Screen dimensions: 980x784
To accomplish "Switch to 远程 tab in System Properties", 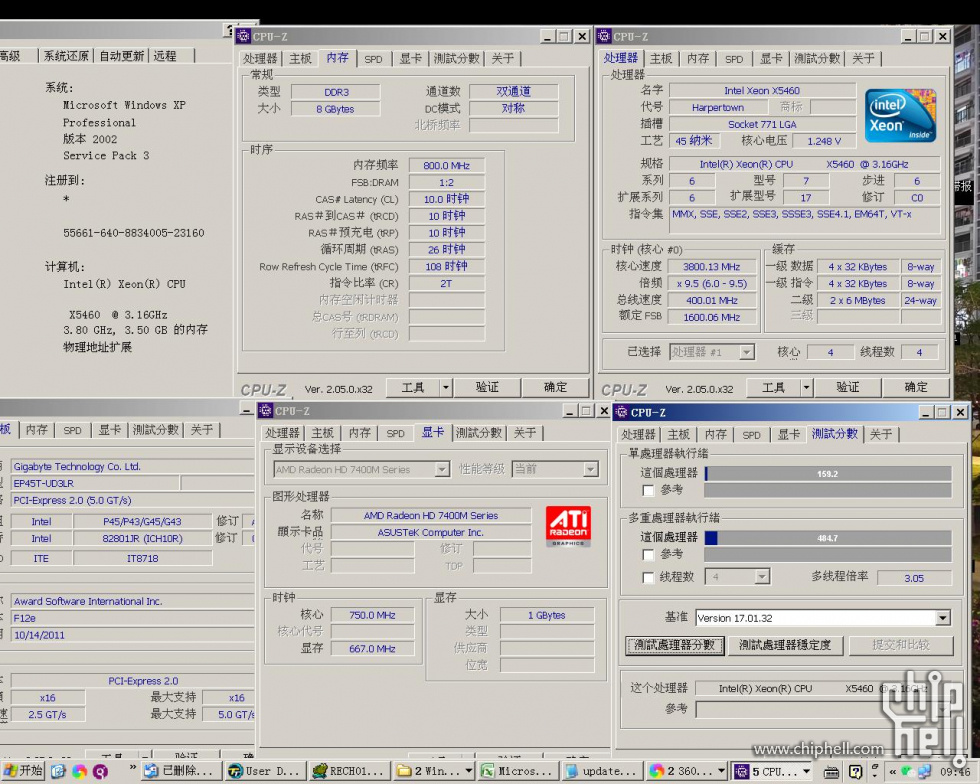I will 165,56.
